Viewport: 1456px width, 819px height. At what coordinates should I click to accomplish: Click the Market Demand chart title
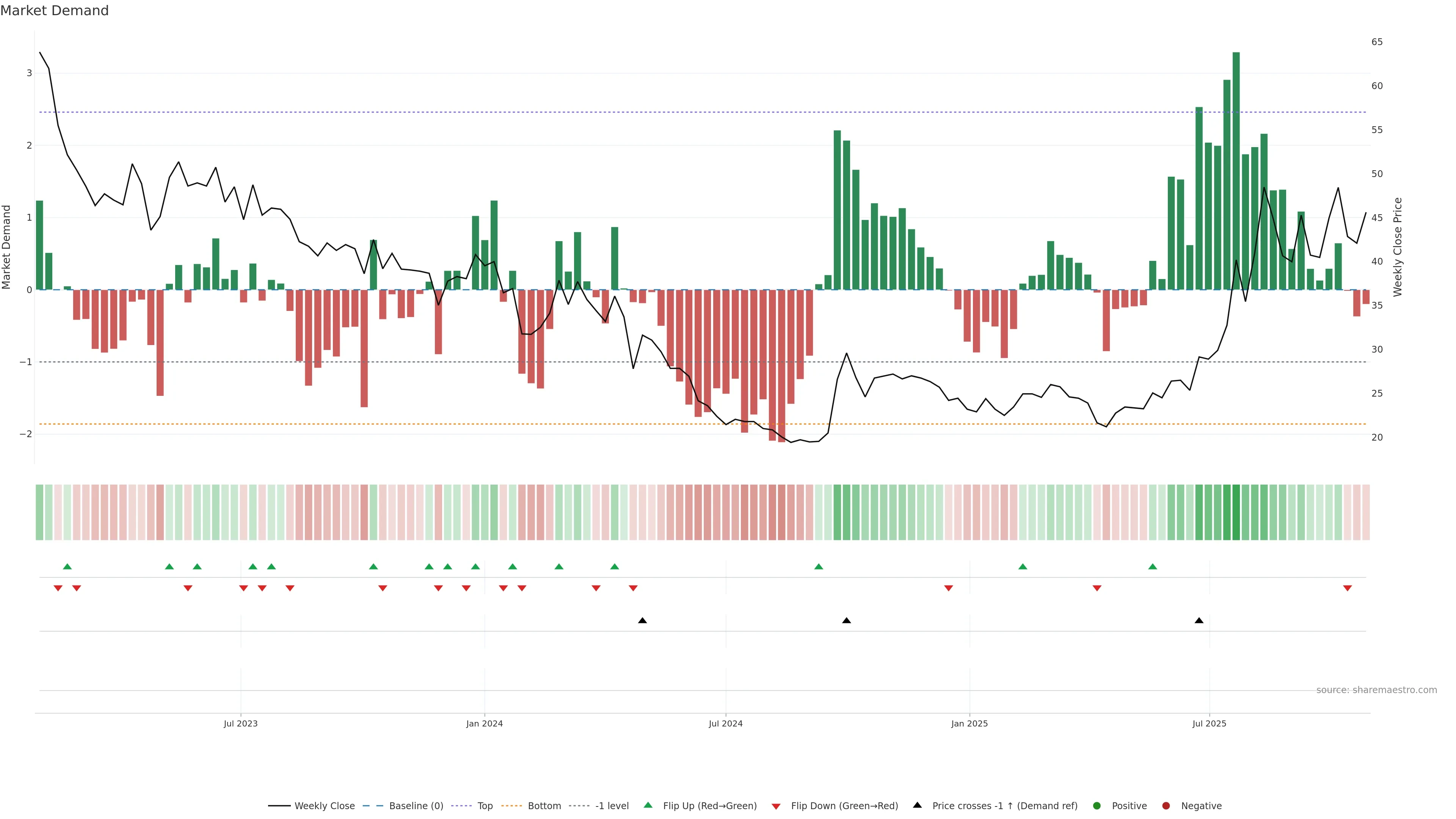[x=54, y=11]
